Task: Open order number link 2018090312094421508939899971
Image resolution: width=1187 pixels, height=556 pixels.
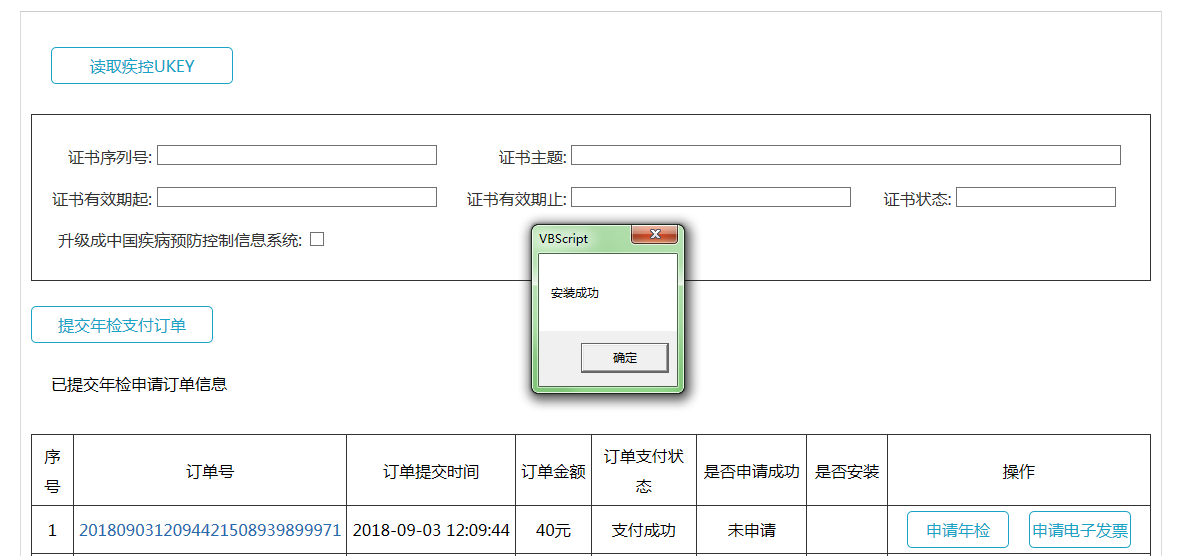Action: point(210,530)
